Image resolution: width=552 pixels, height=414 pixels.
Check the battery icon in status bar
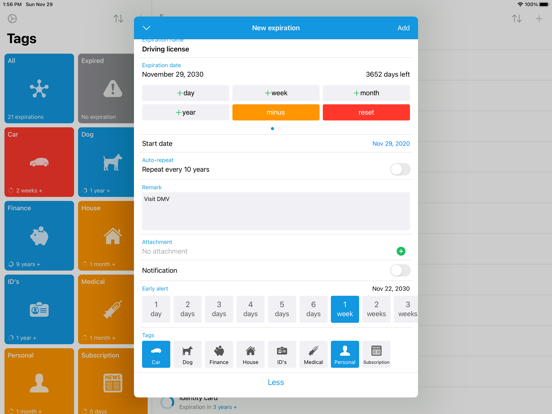click(544, 4)
